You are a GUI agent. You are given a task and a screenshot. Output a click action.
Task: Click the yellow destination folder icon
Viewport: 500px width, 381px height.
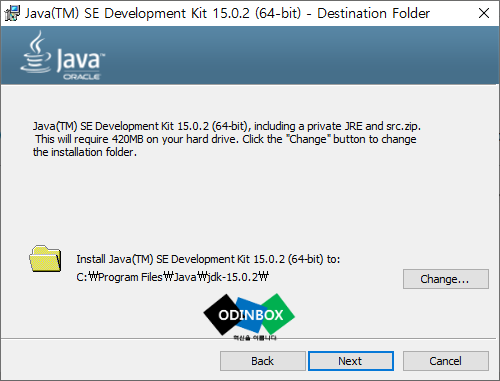pos(45,259)
